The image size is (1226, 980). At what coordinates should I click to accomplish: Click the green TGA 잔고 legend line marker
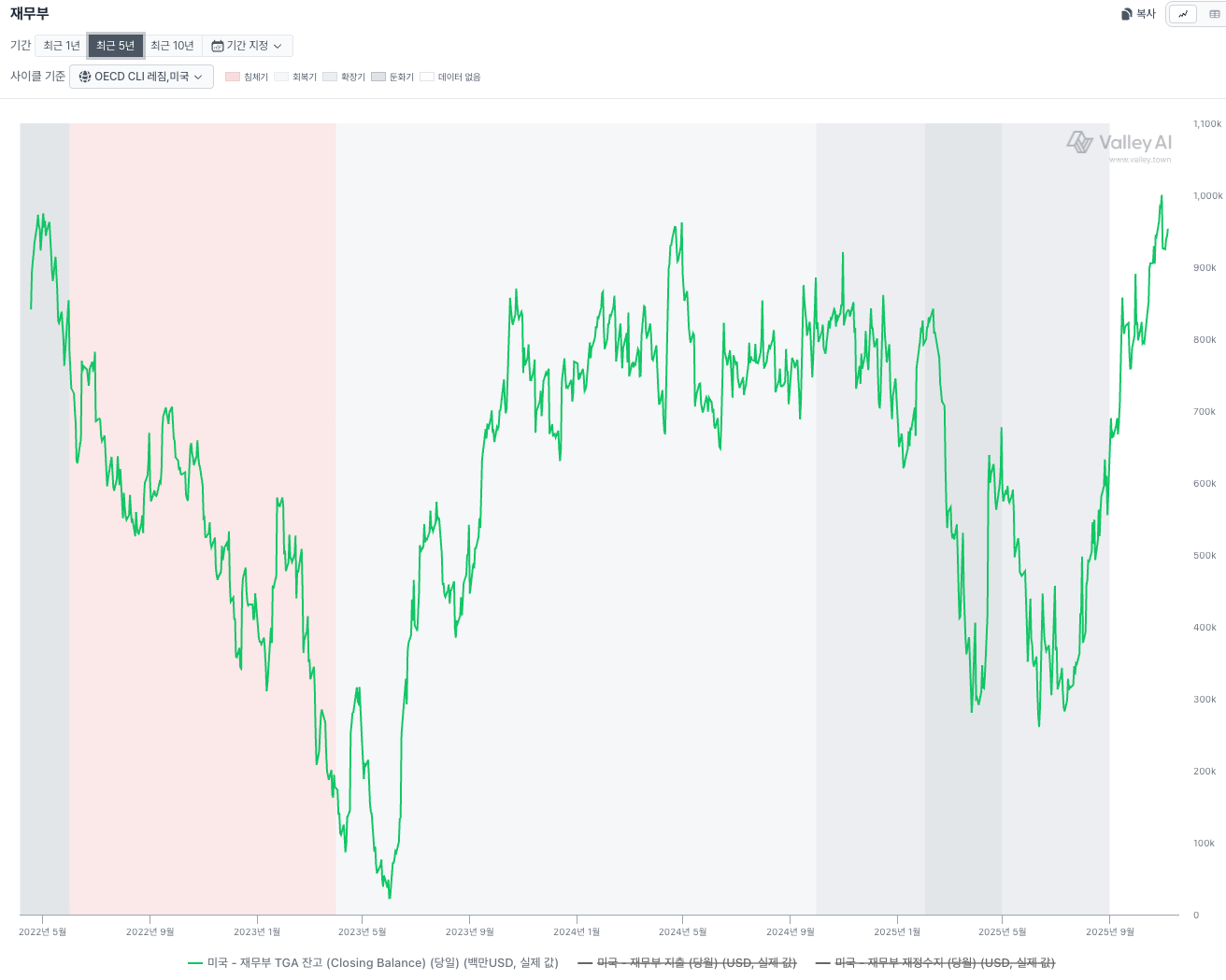pos(195,962)
